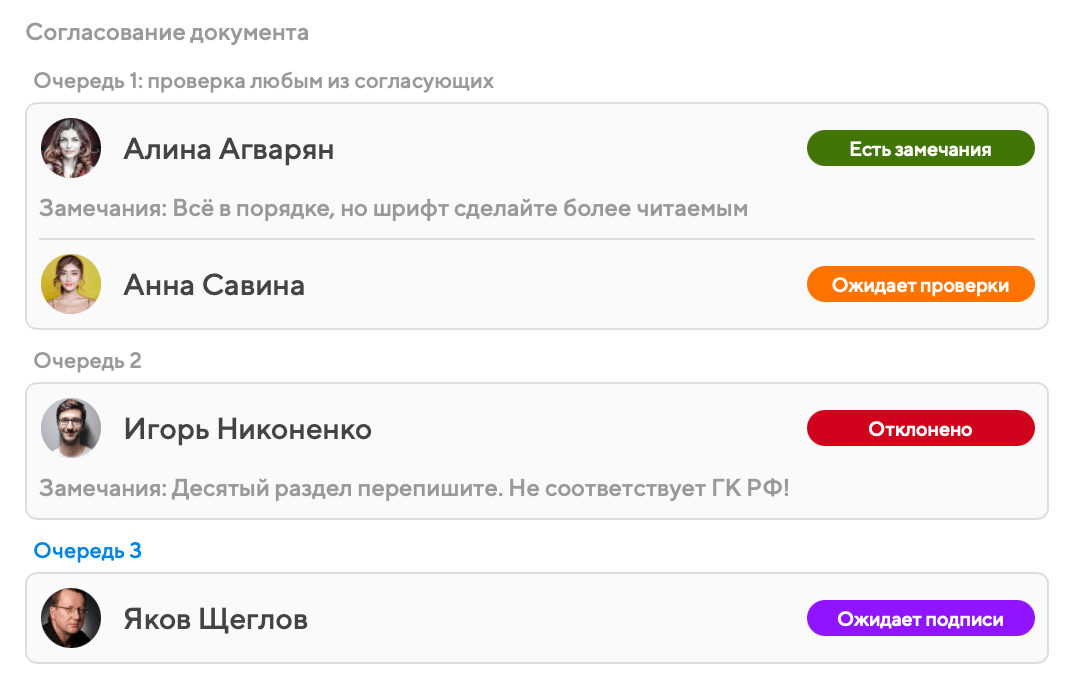
Task: Click Алина Агварян's avatar photo
Action: [71, 149]
